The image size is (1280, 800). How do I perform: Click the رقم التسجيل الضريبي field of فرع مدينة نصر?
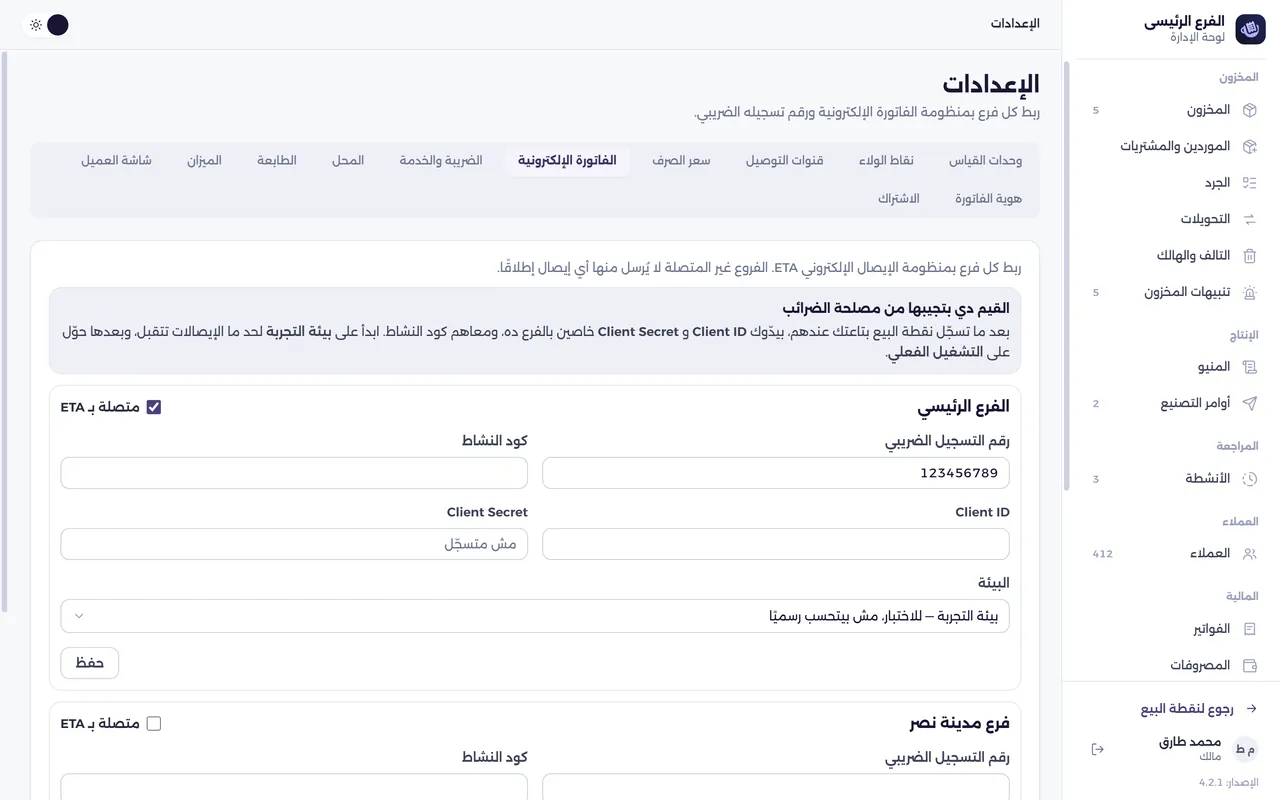tap(776, 787)
